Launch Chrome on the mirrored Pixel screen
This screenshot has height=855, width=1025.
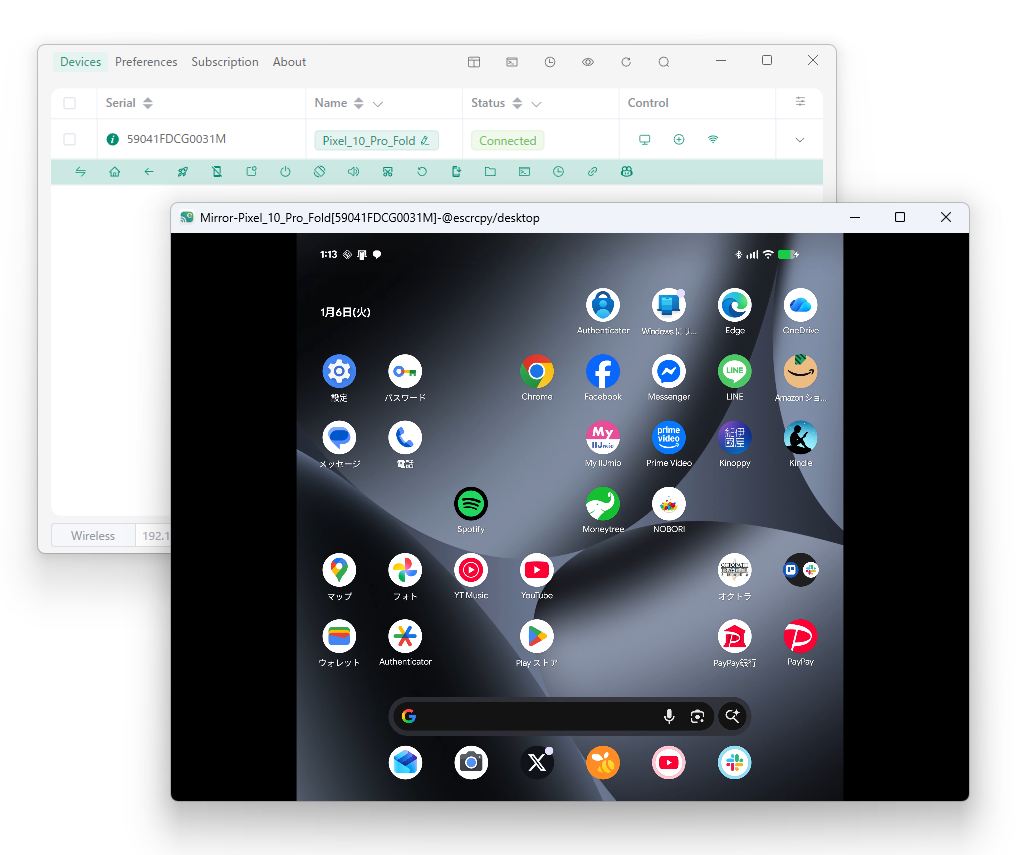point(537,372)
